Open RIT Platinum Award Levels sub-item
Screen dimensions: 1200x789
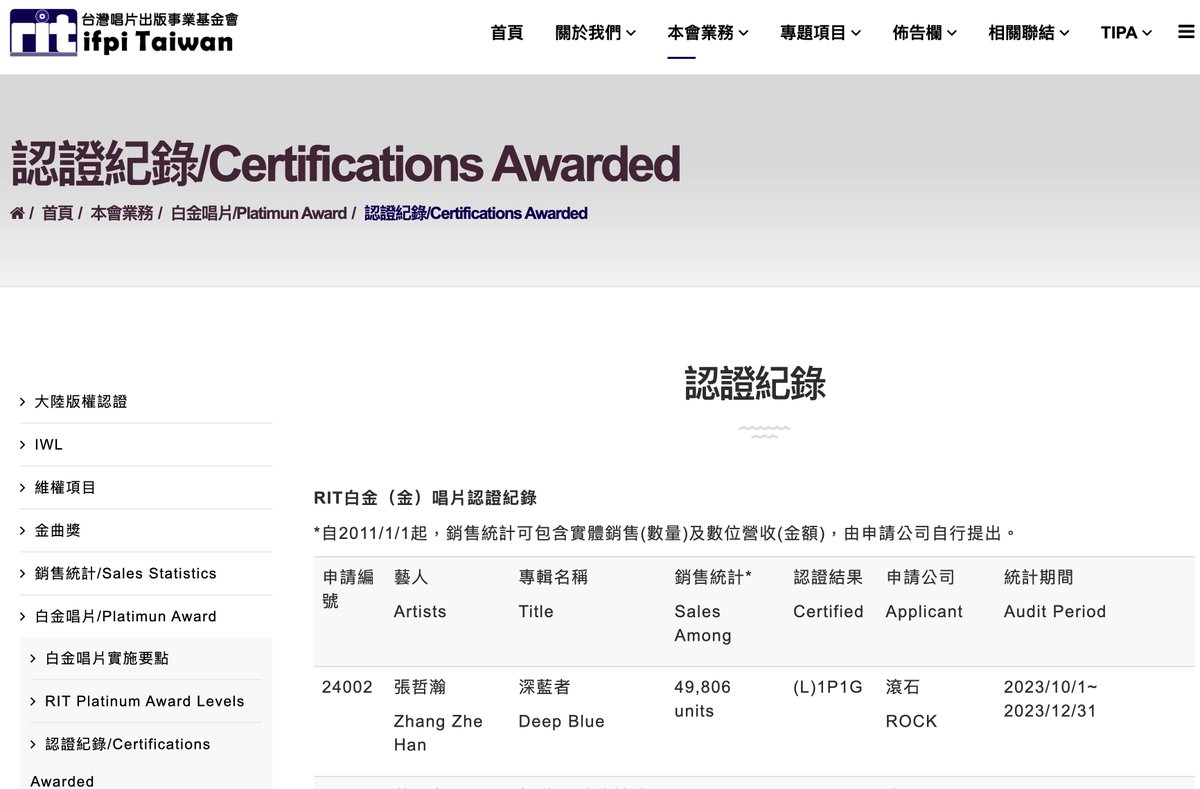pos(146,702)
